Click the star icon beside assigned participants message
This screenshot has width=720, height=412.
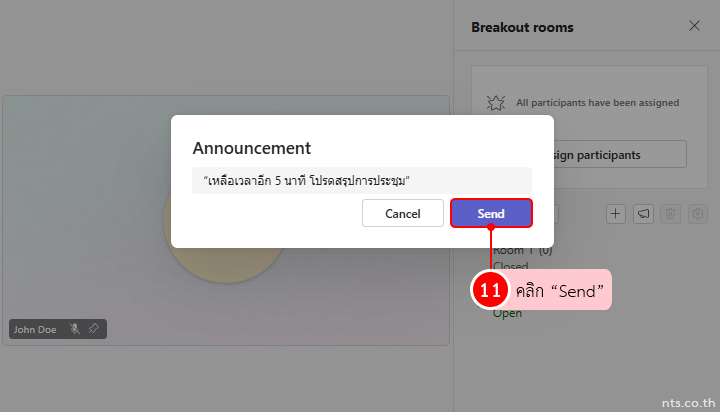[494, 102]
